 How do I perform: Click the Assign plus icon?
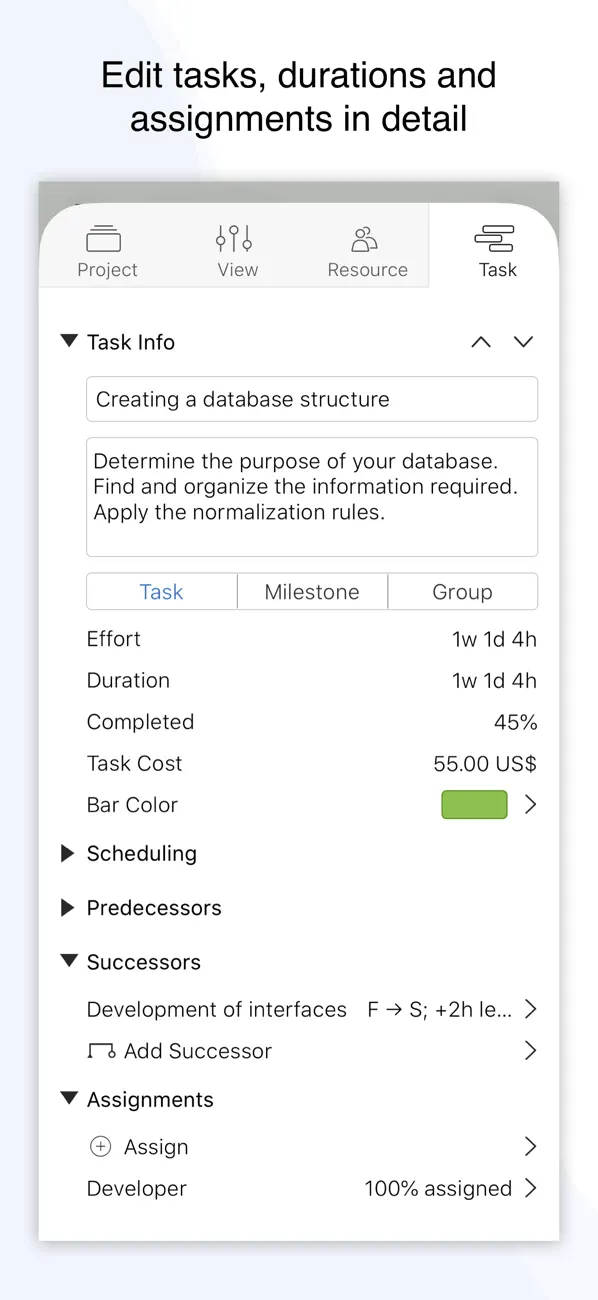(100, 1146)
